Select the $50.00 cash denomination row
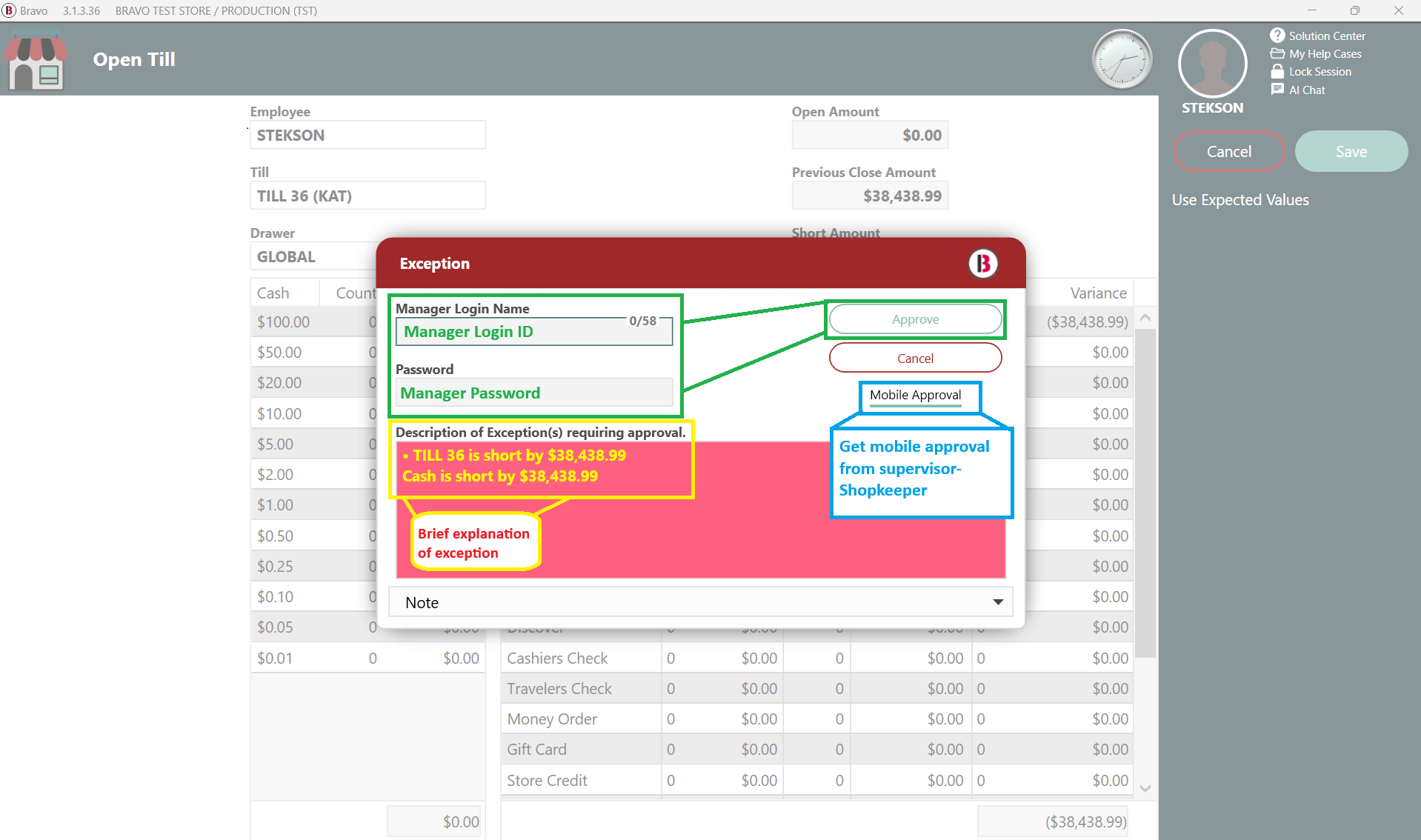Viewport: 1421px width, 840px height. pyautogui.click(x=314, y=352)
